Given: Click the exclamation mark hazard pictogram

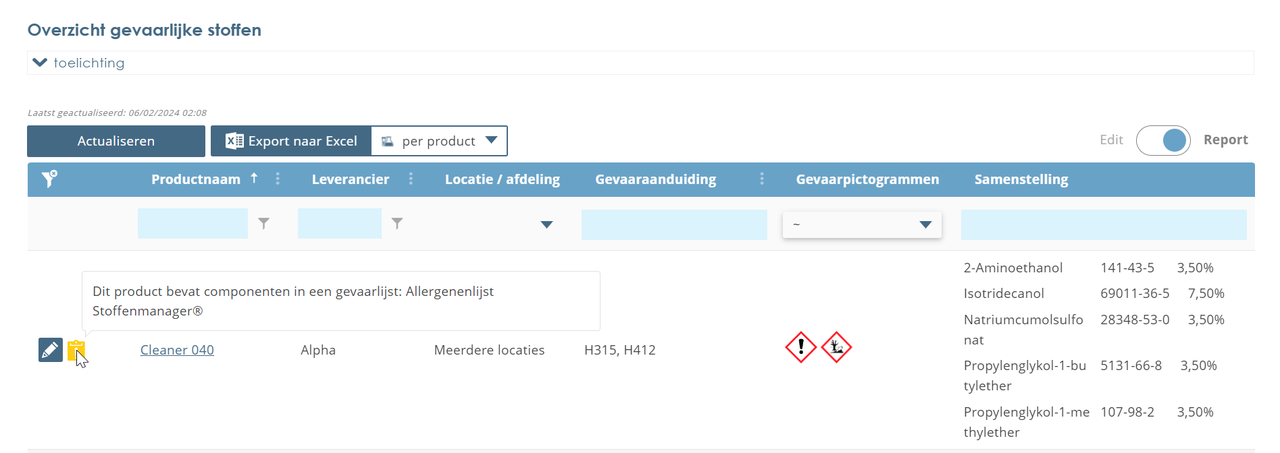Looking at the screenshot, I should click(801, 347).
